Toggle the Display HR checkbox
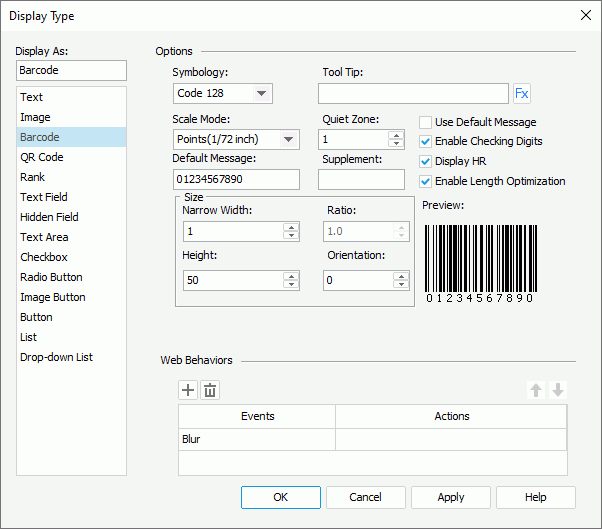The image size is (602, 529). [x=426, y=161]
